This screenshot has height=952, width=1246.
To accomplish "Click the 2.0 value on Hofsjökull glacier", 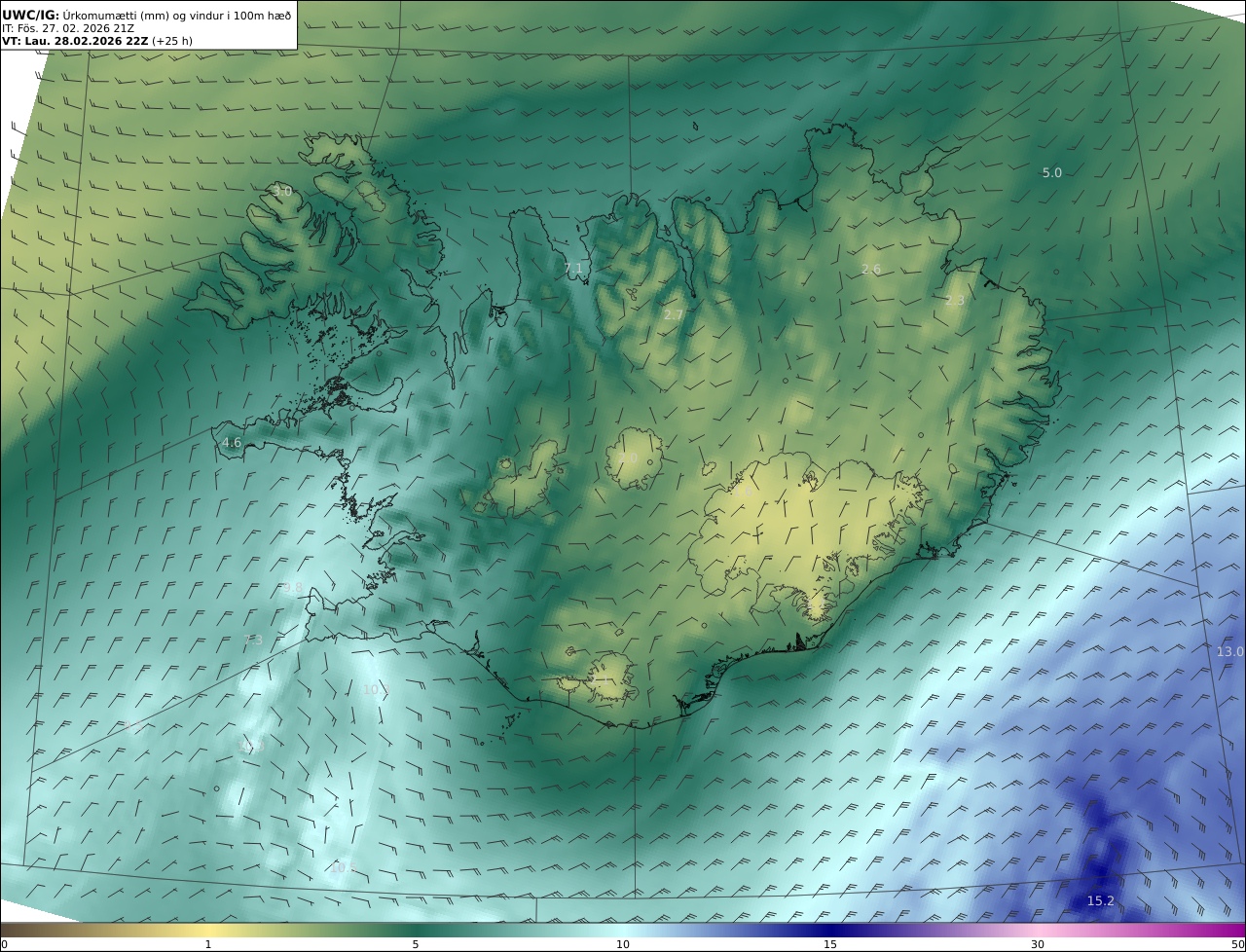I will (628, 458).
